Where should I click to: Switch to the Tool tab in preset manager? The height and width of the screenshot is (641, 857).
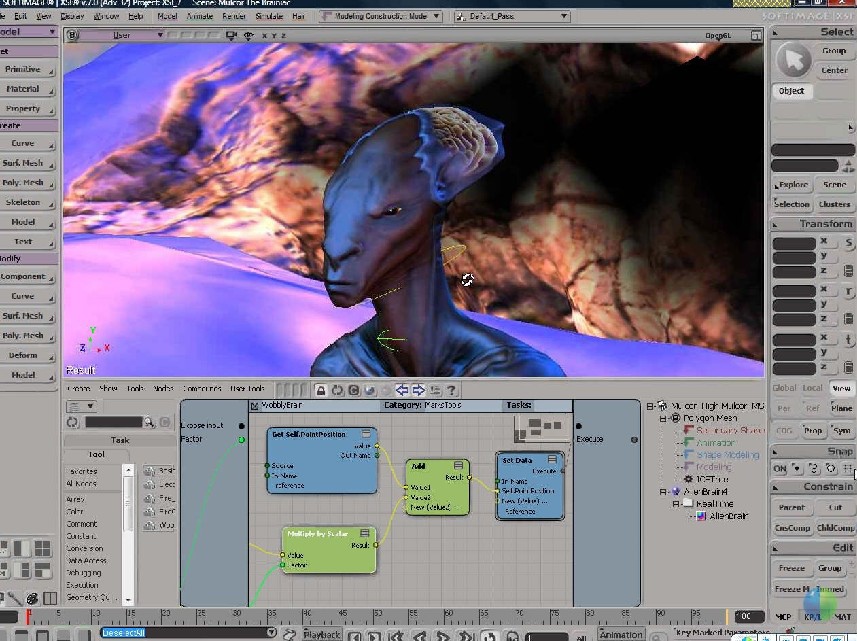pyautogui.click(x=96, y=454)
